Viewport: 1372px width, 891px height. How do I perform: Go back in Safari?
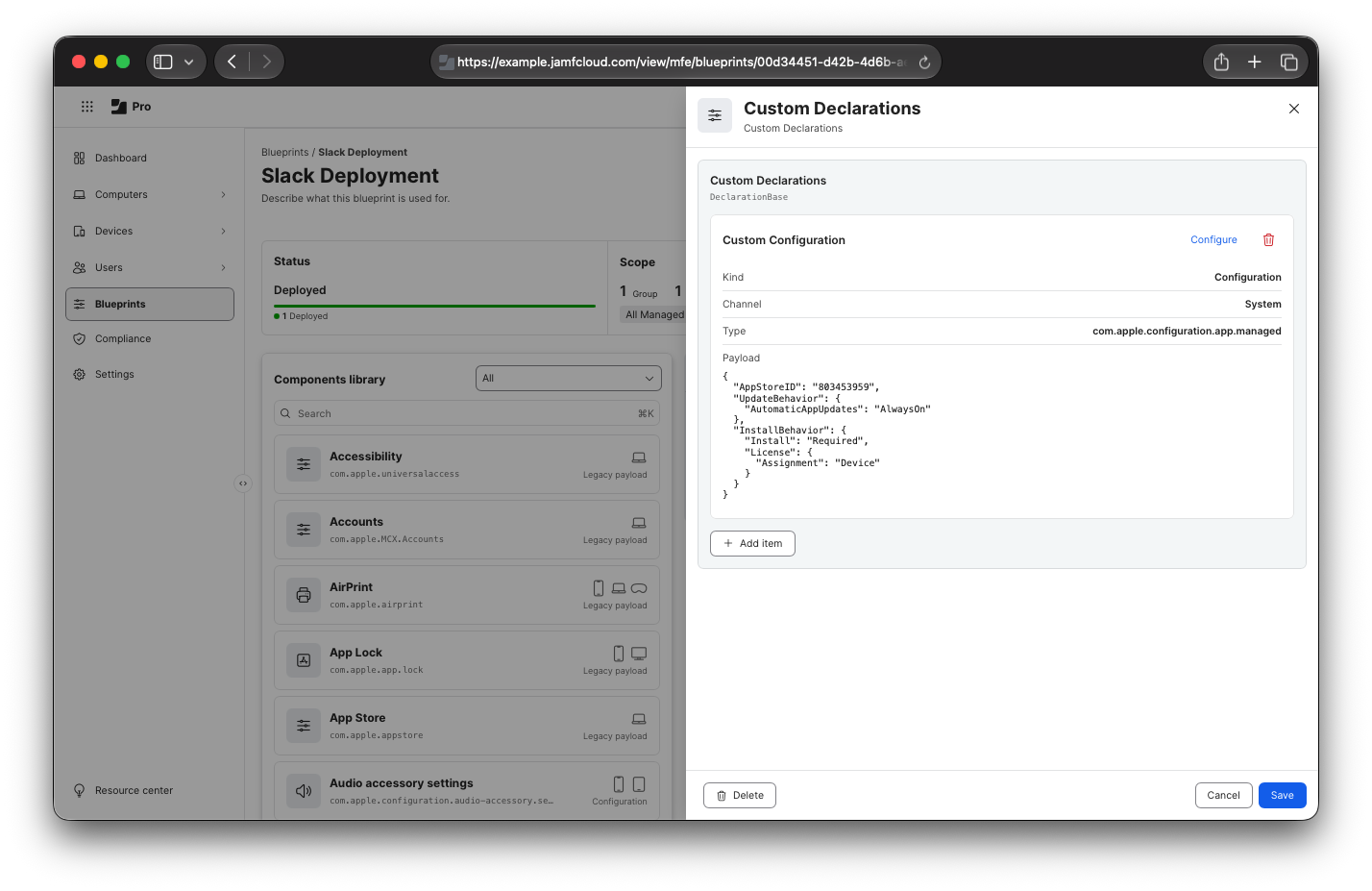[232, 62]
